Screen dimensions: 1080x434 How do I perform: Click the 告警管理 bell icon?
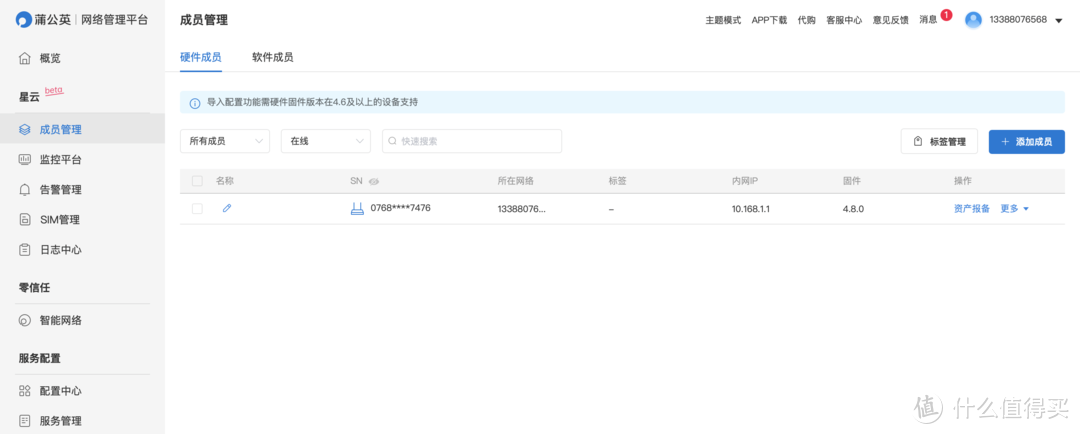[x=25, y=189]
